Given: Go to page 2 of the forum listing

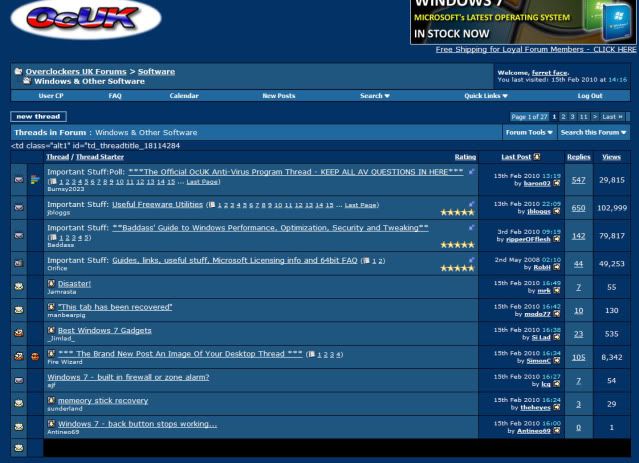Looking at the screenshot, I should point(563,117).
